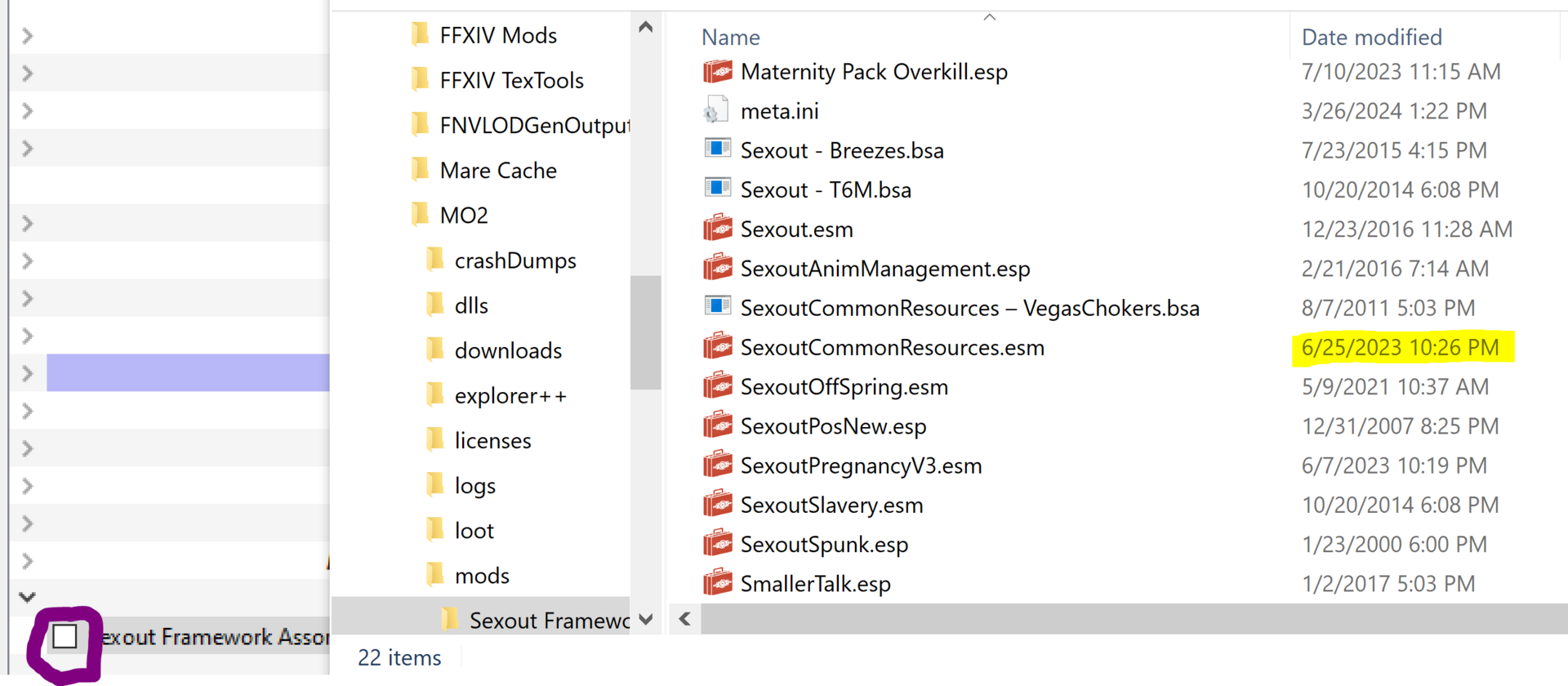The width and height of the screenshot is (1568, 686).
Task: Click the date 12/31/2007 8:25 PM
Action: click(1401, 426)
